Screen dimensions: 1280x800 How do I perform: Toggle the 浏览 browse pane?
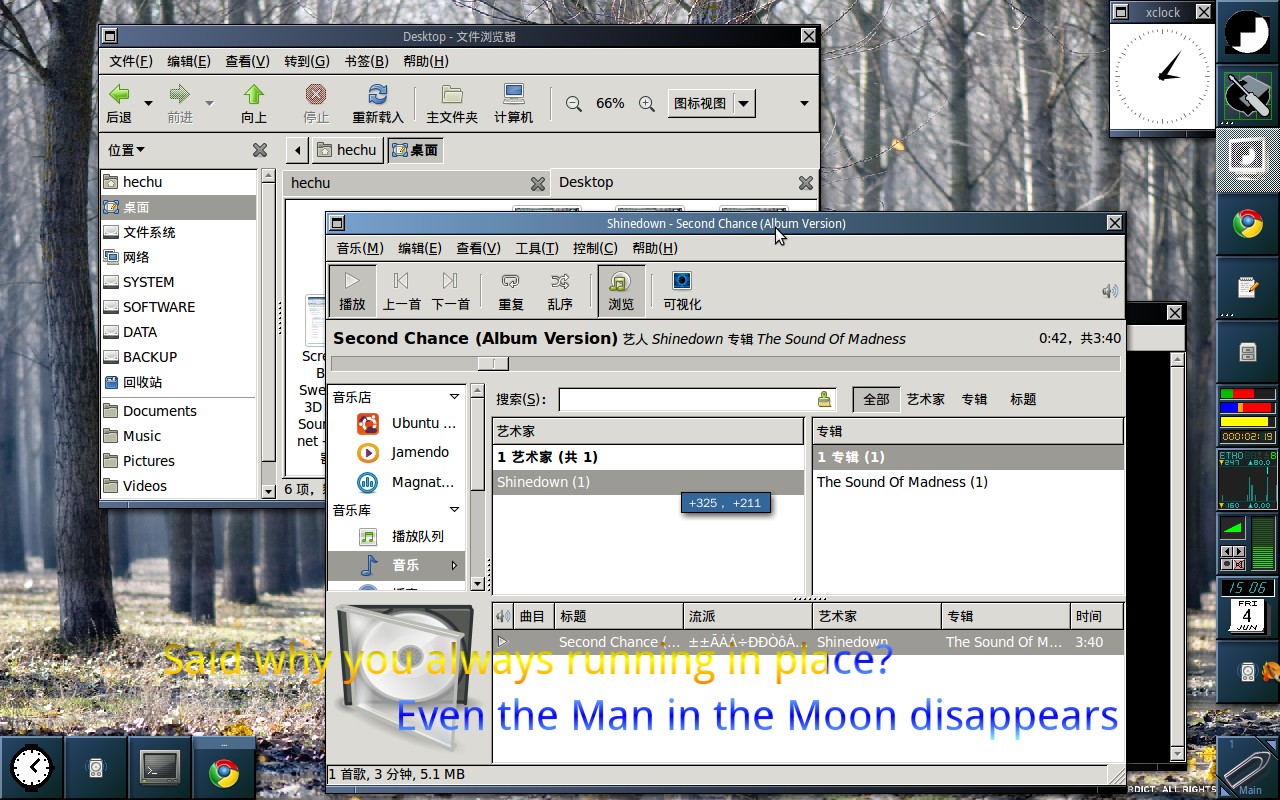coord(621,291)
